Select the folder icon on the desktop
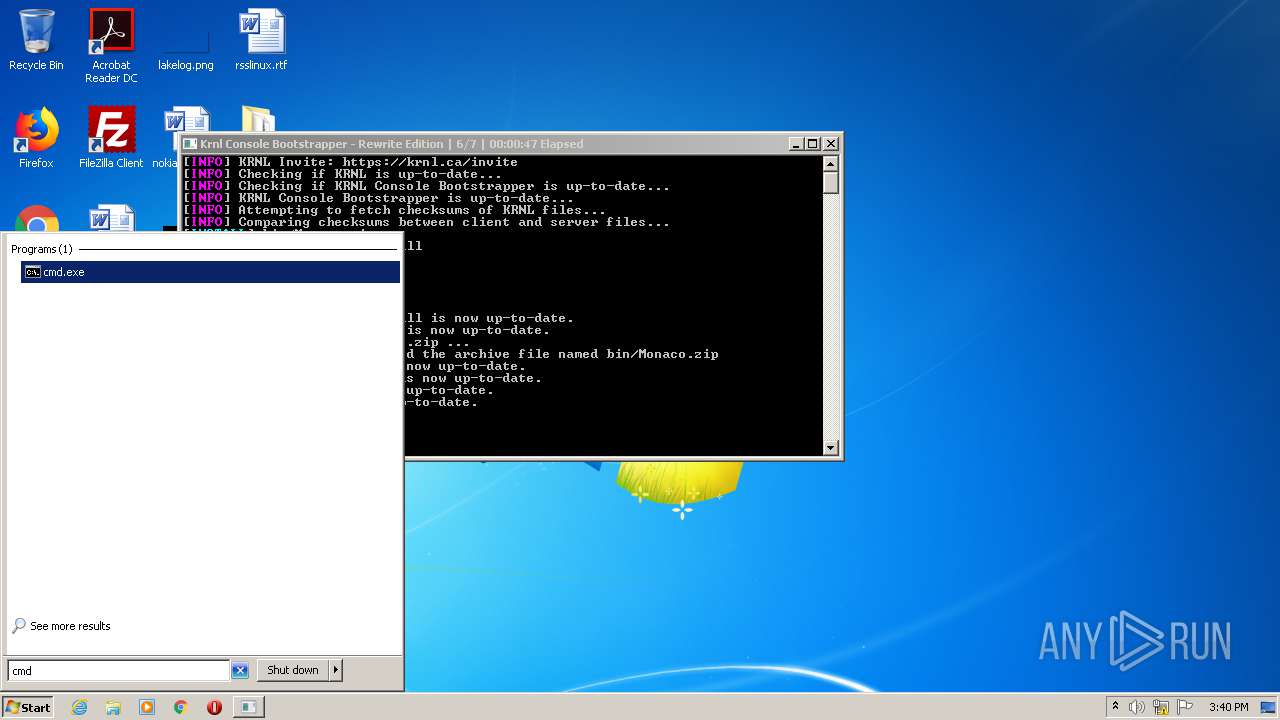 (x=258, y=119)
